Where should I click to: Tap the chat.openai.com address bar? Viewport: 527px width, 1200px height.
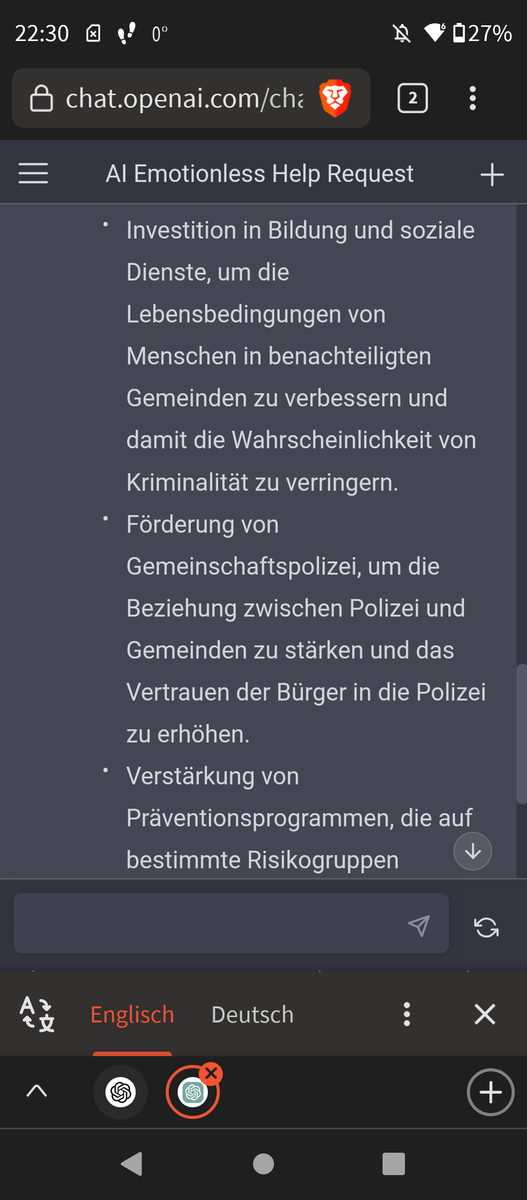pos(185,98)
